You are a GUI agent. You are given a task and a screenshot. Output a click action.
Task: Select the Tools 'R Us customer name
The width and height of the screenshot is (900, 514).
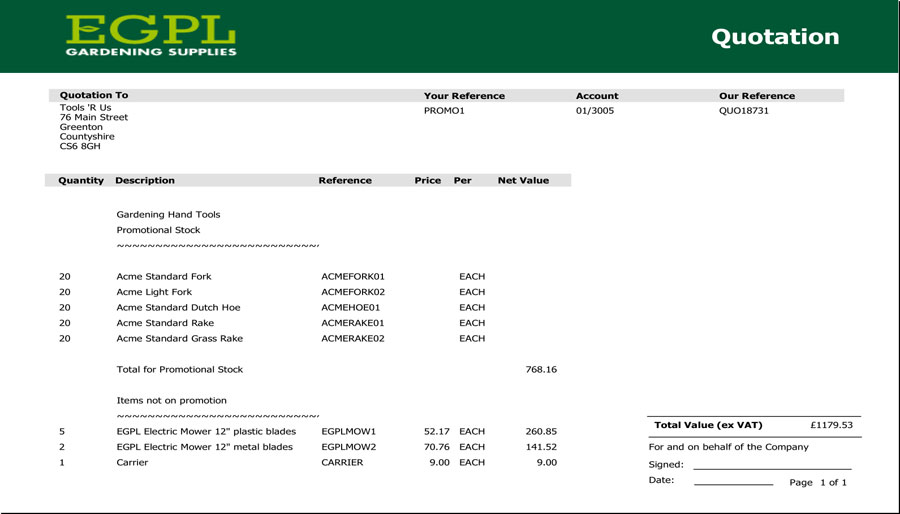coord(86,108)
